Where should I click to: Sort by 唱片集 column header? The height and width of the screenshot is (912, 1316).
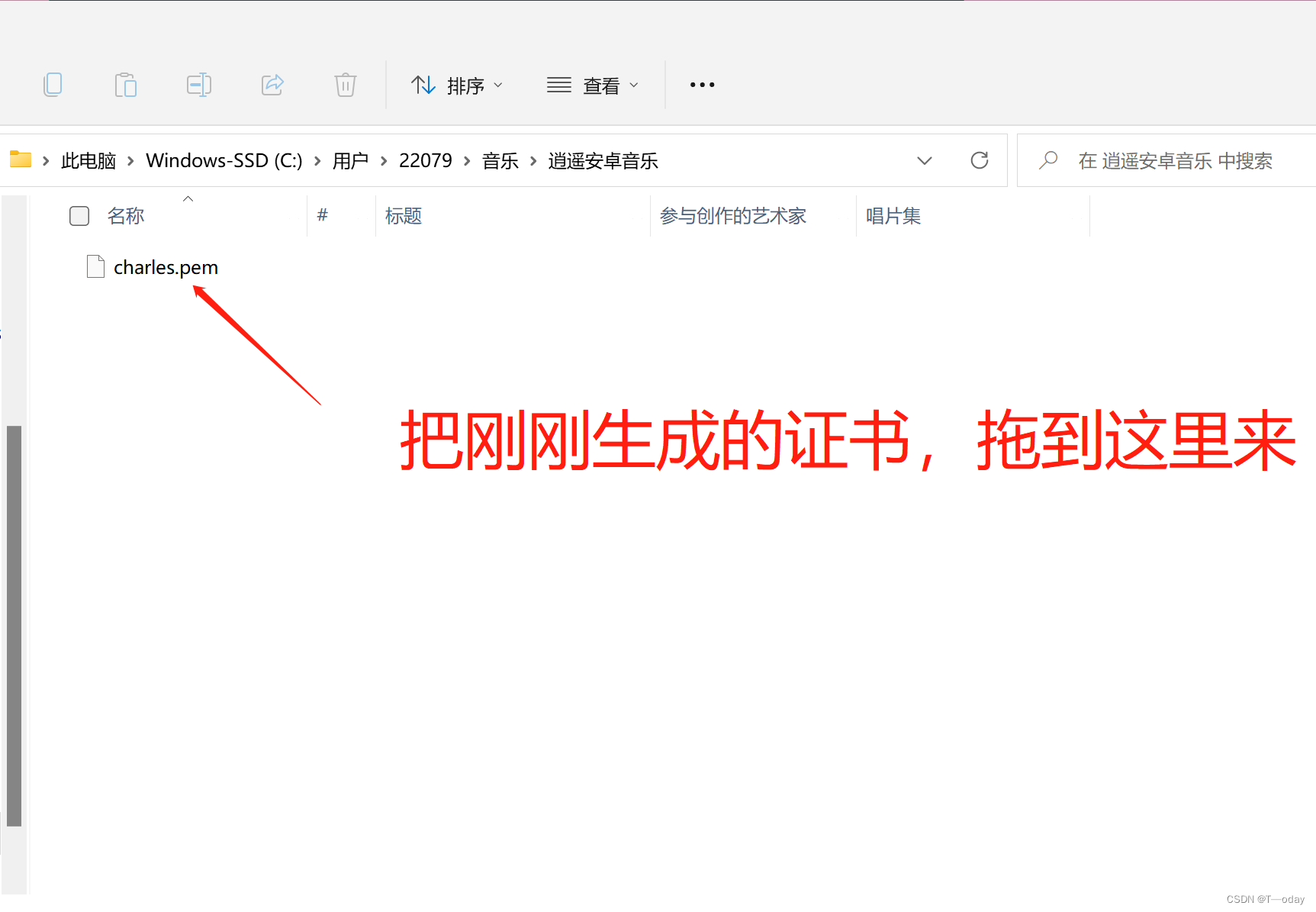[x=893, y=216]
